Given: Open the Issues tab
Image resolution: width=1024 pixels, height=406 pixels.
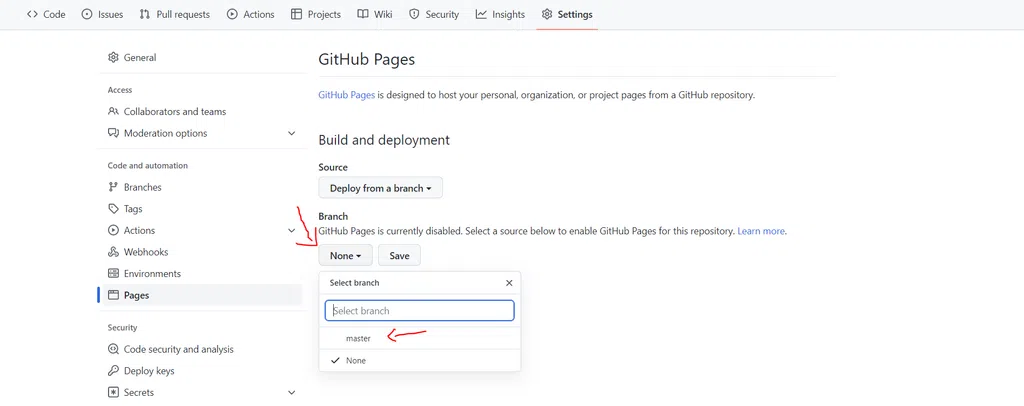Looking at the screenshot, I should pos(103,14).
